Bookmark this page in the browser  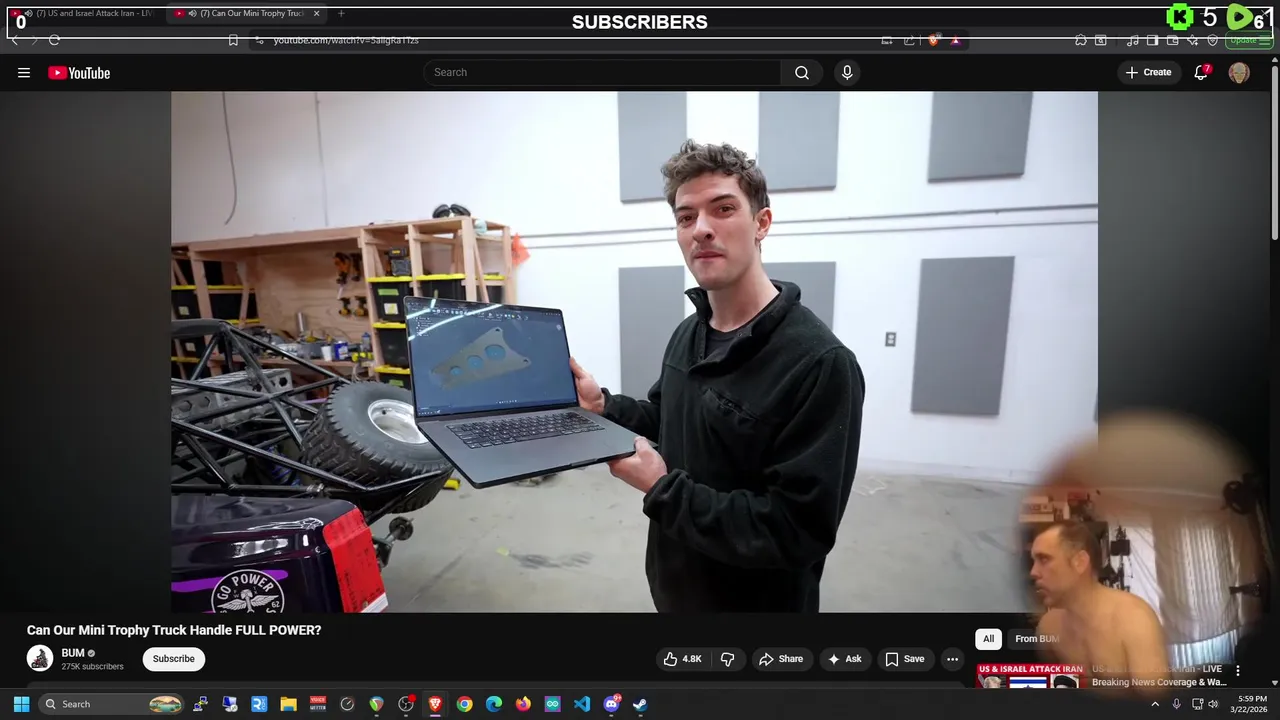tap(233, 40)
